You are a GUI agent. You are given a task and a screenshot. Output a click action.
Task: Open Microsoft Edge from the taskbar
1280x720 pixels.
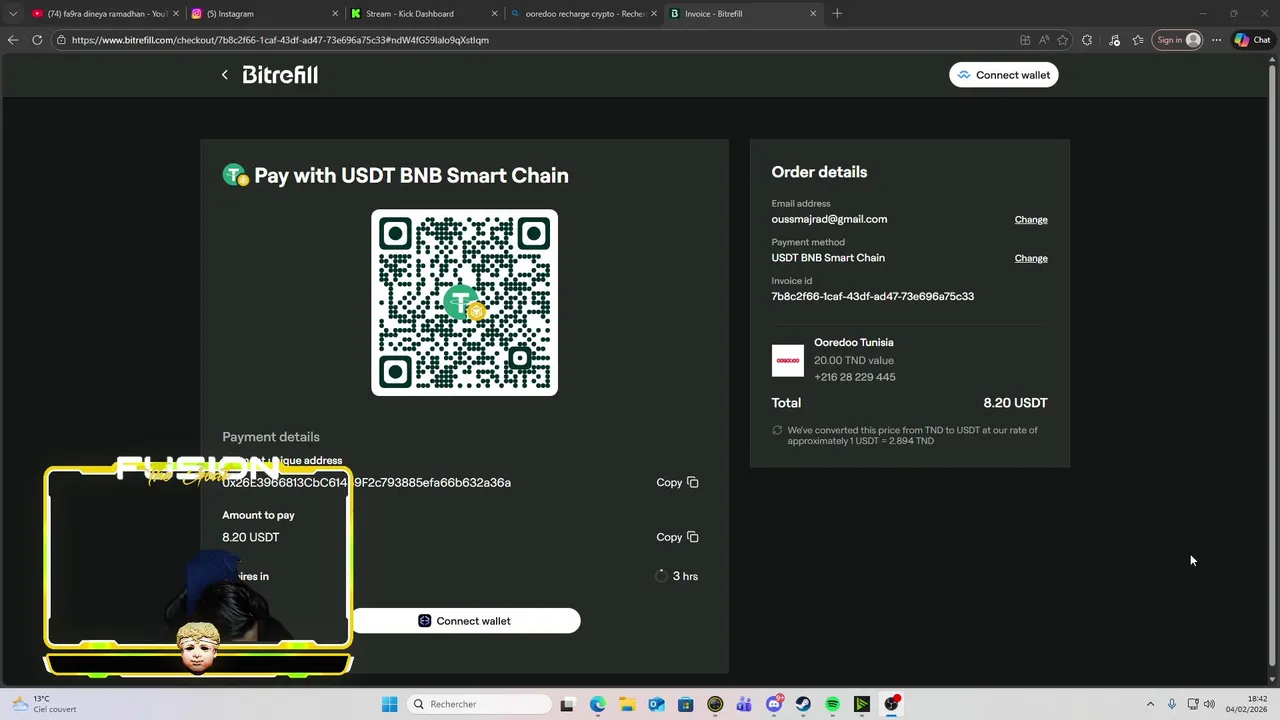point(598,704)
